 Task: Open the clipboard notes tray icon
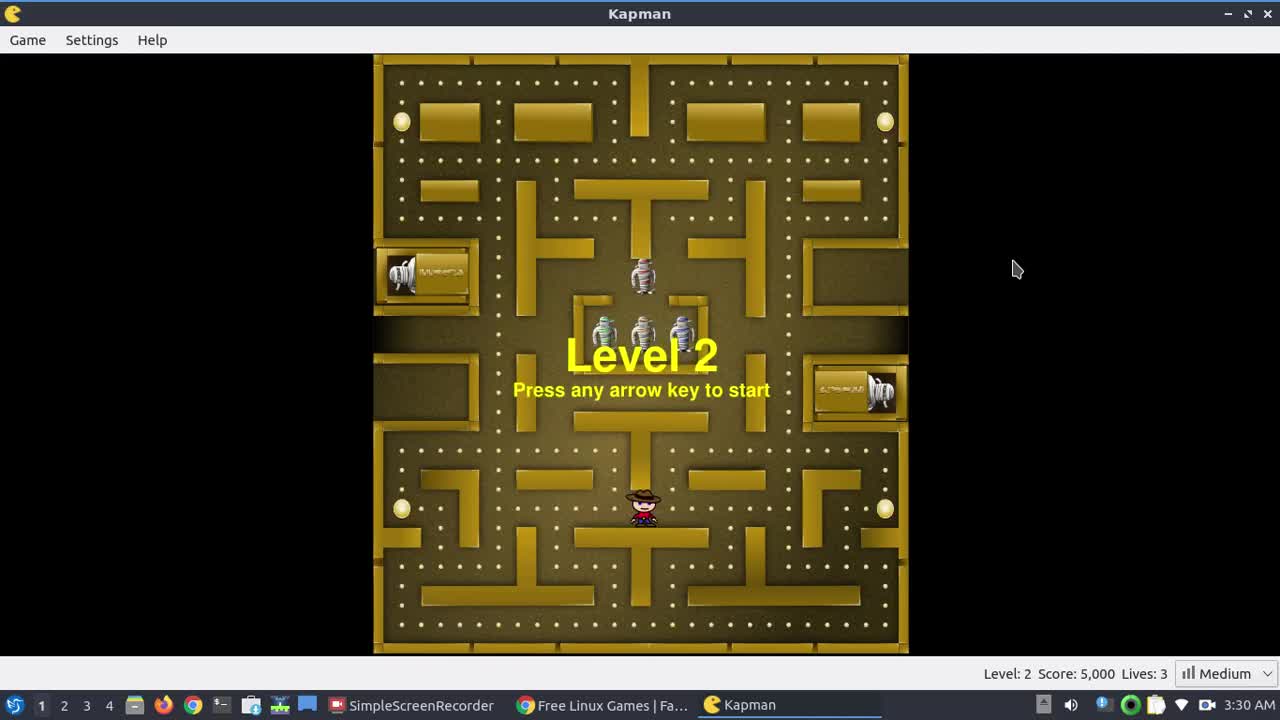(x=1156, y=705)
